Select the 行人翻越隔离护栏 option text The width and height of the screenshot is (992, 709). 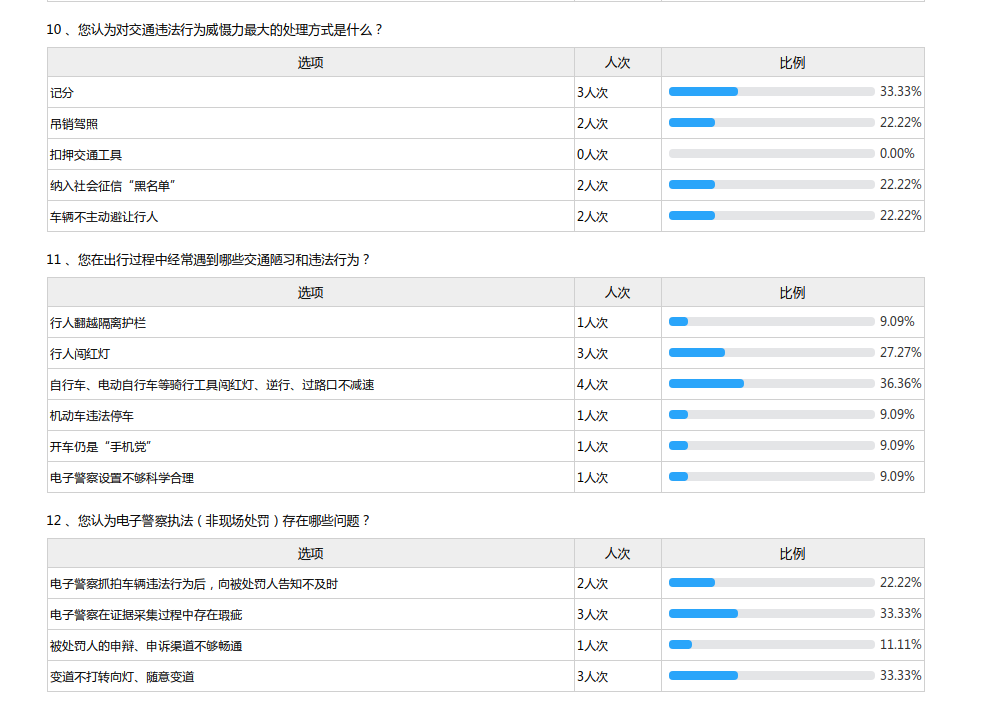click(98, 323)
